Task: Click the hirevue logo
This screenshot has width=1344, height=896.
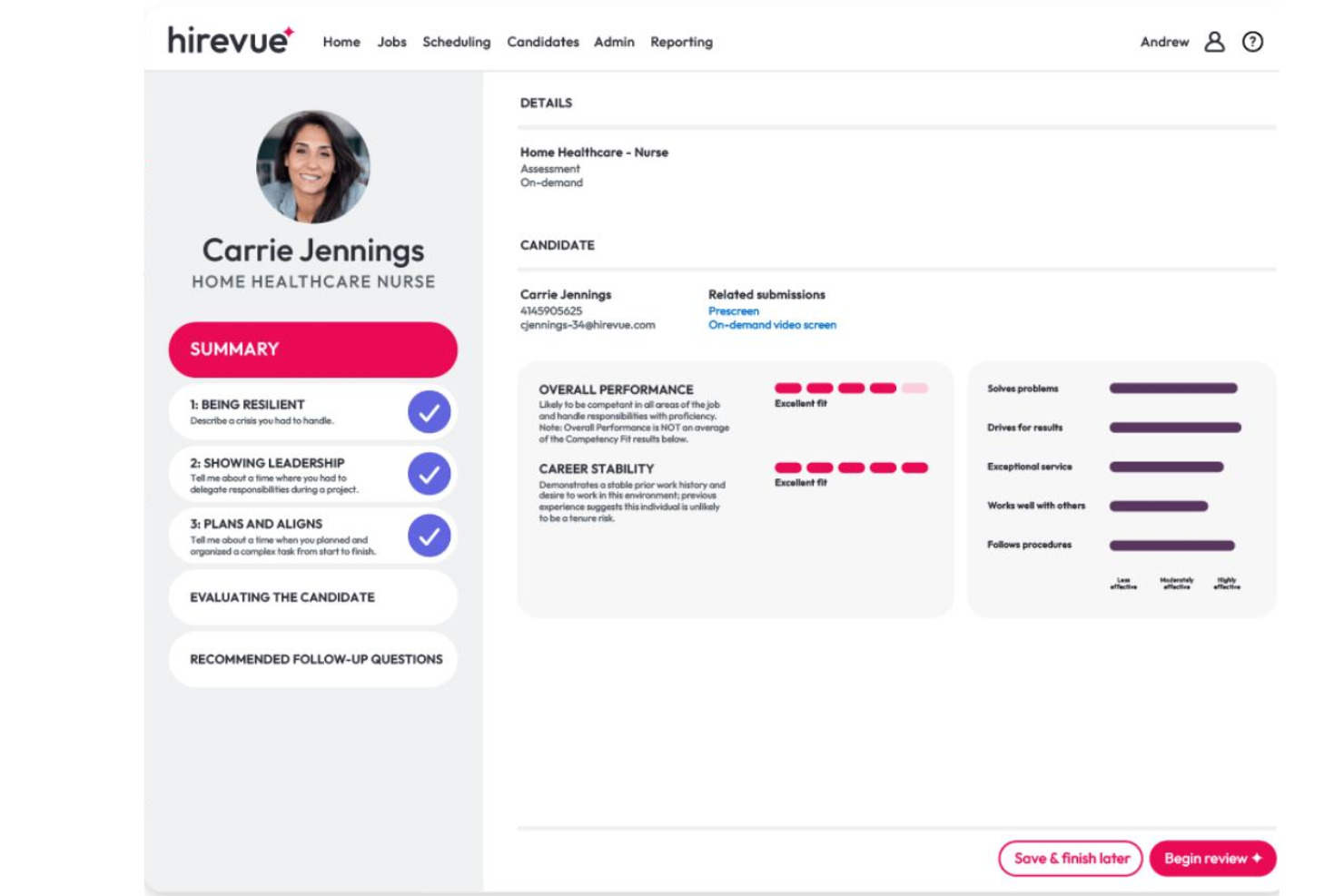Action: click(229, 39)
